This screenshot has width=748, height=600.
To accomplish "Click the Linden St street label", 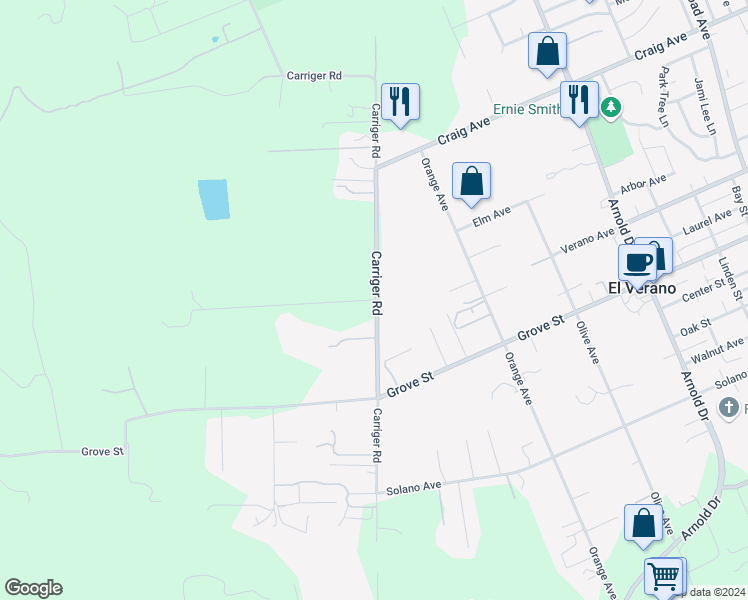I will [731, 278].
